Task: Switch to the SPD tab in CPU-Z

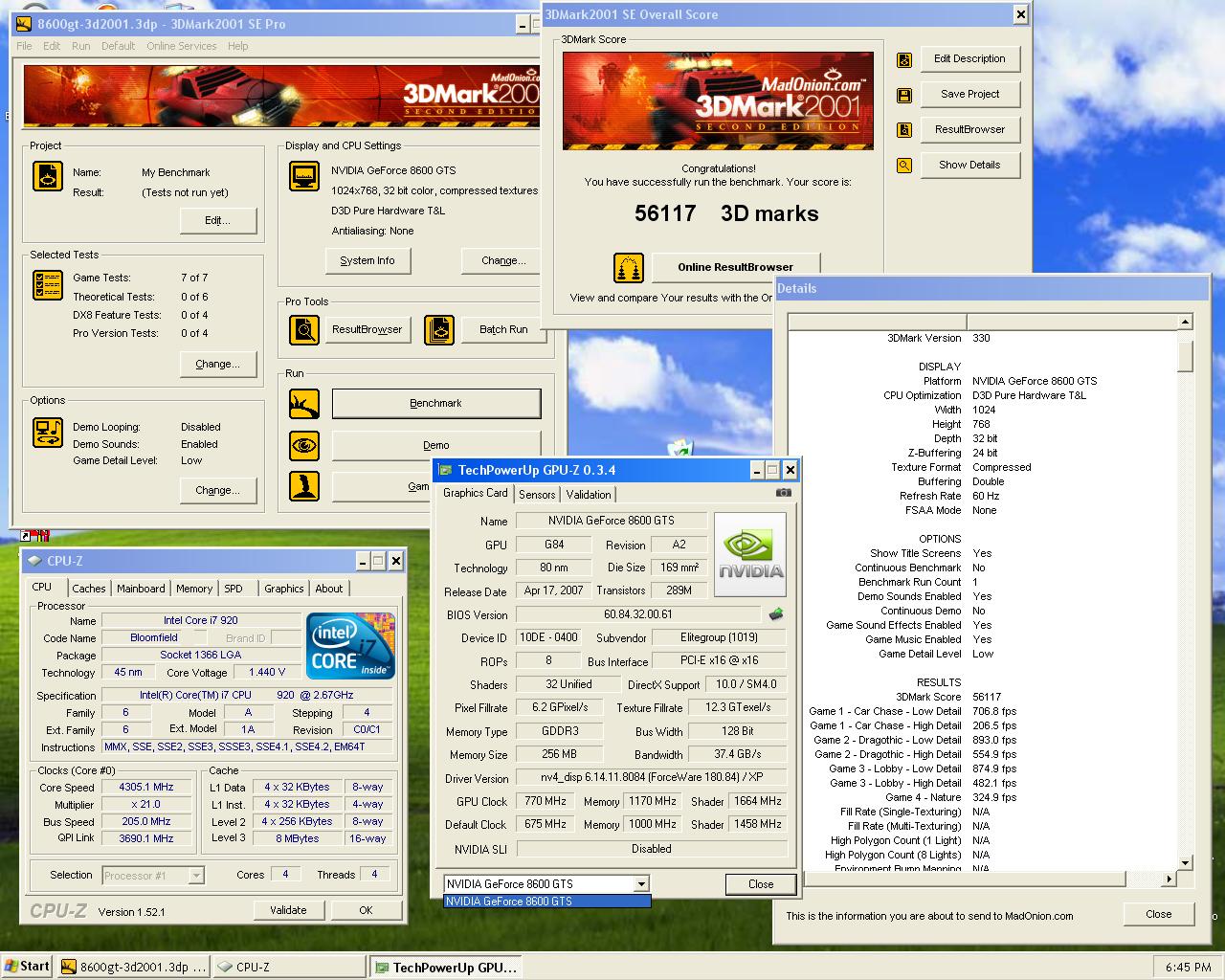Action: (x=234, y=589)
